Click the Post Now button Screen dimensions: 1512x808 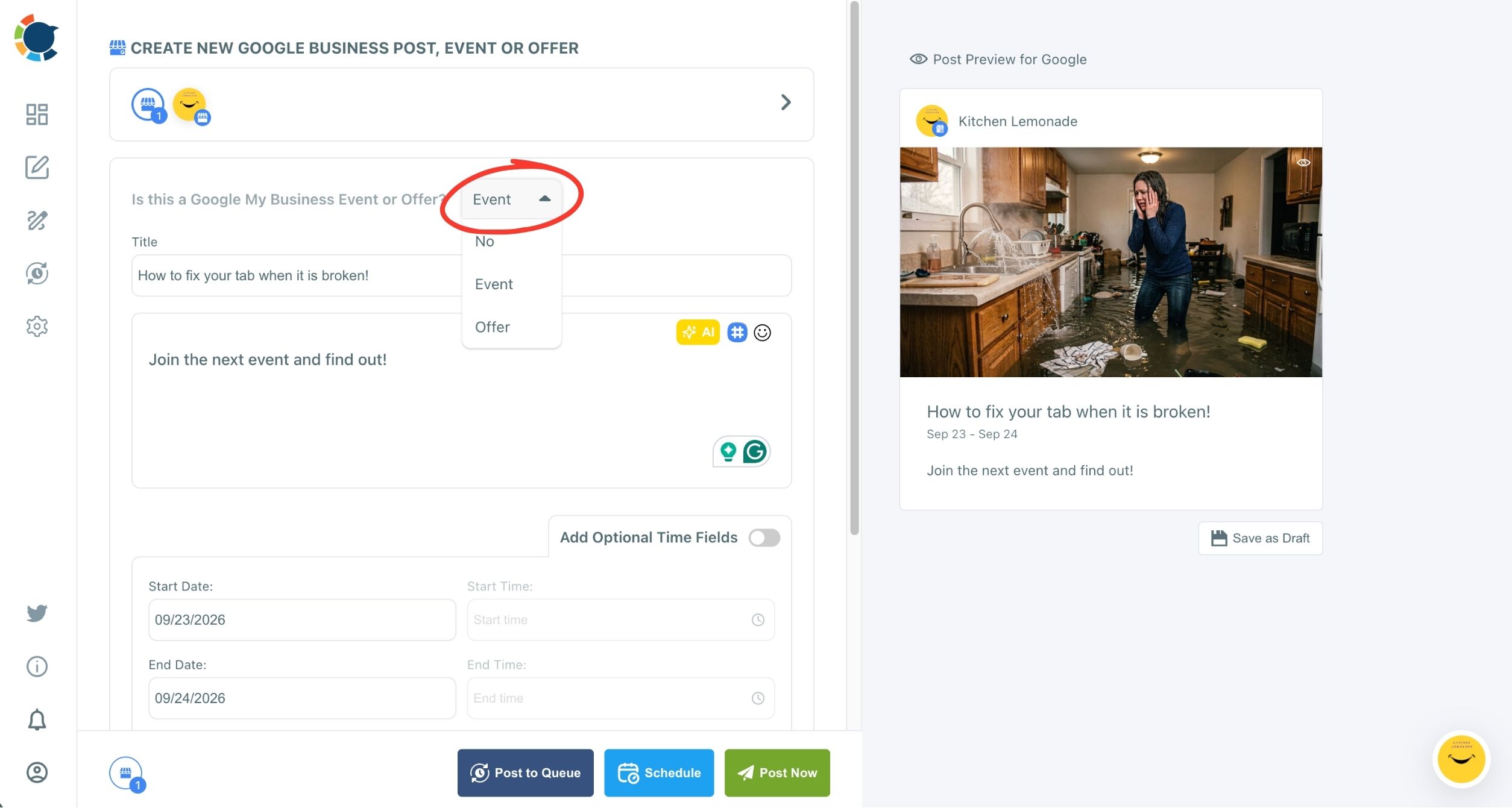777,773
